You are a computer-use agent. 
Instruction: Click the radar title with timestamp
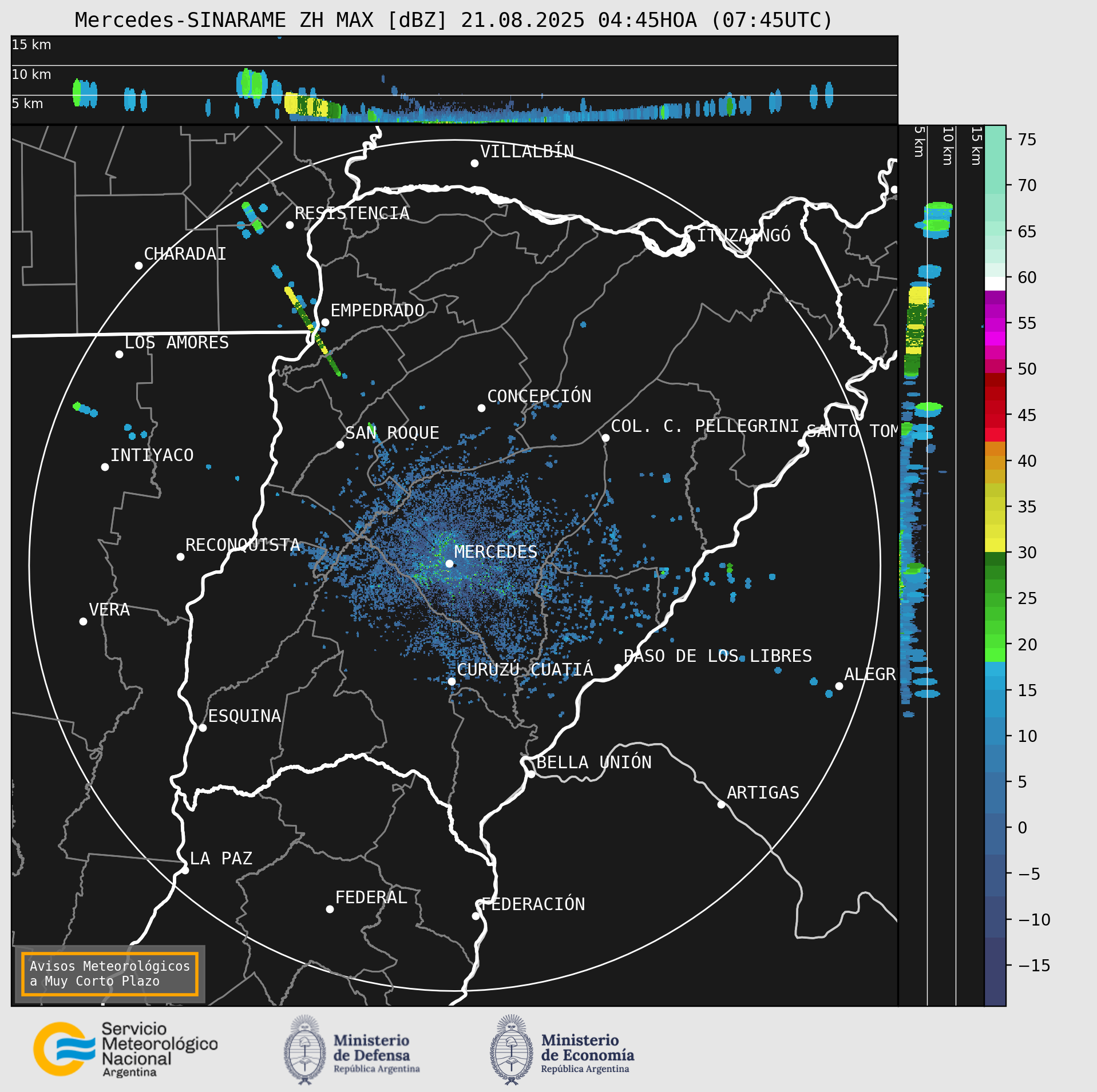click(x=453, y=20)
